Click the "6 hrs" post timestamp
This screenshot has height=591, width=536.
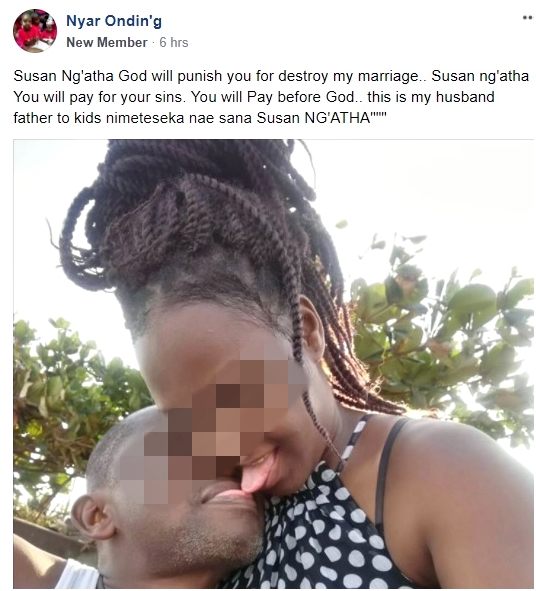coord(174,43)
